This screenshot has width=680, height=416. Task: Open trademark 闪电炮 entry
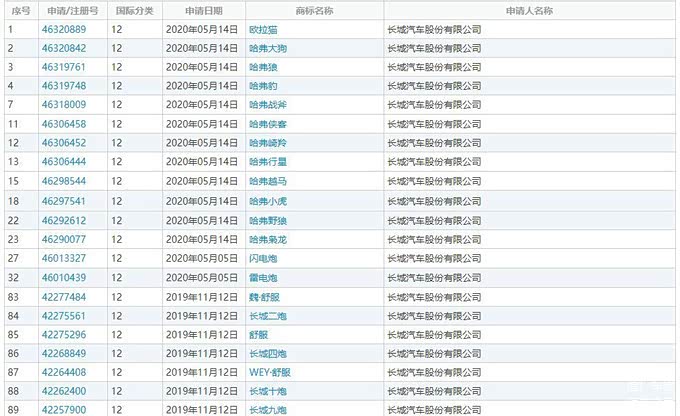pos(264,258)
